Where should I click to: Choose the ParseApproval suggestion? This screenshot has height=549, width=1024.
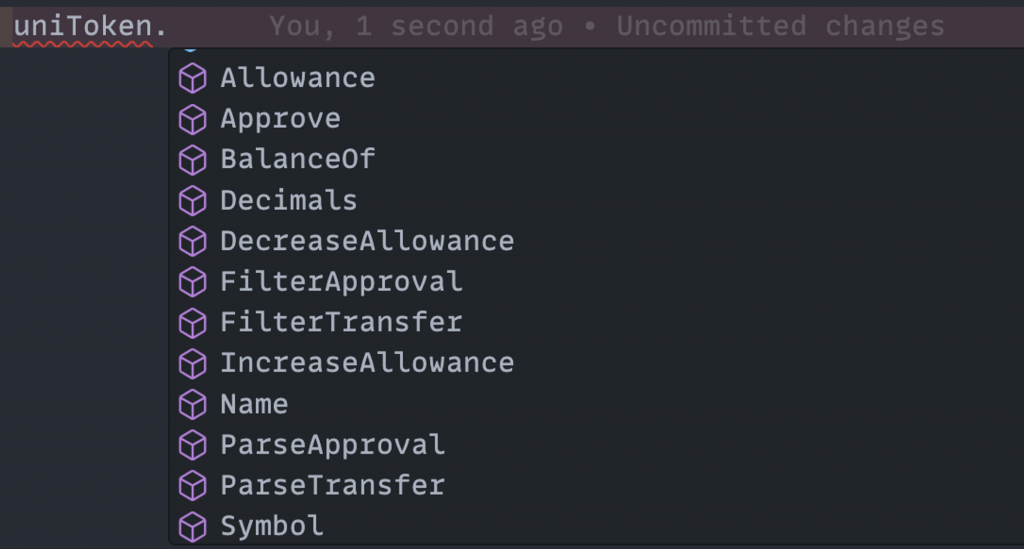coord(596,445)
